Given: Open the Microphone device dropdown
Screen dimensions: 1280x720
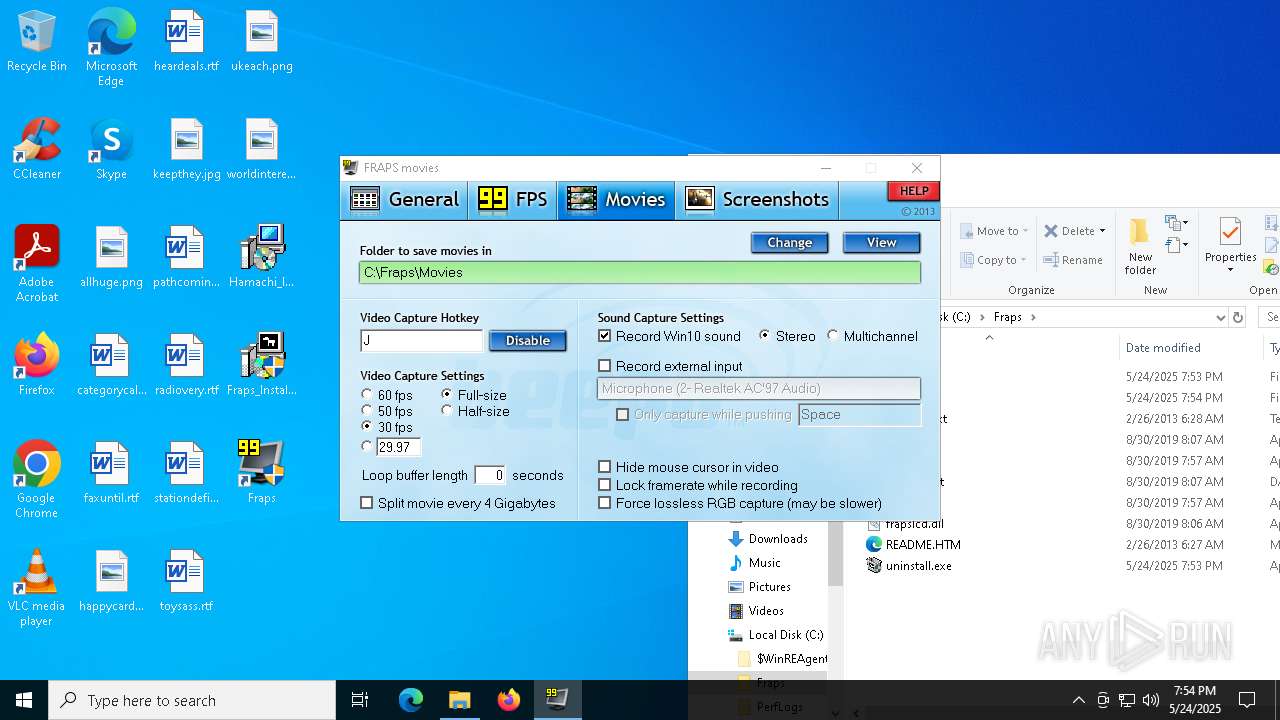Looking at the screenshot, I should [759, 388].
